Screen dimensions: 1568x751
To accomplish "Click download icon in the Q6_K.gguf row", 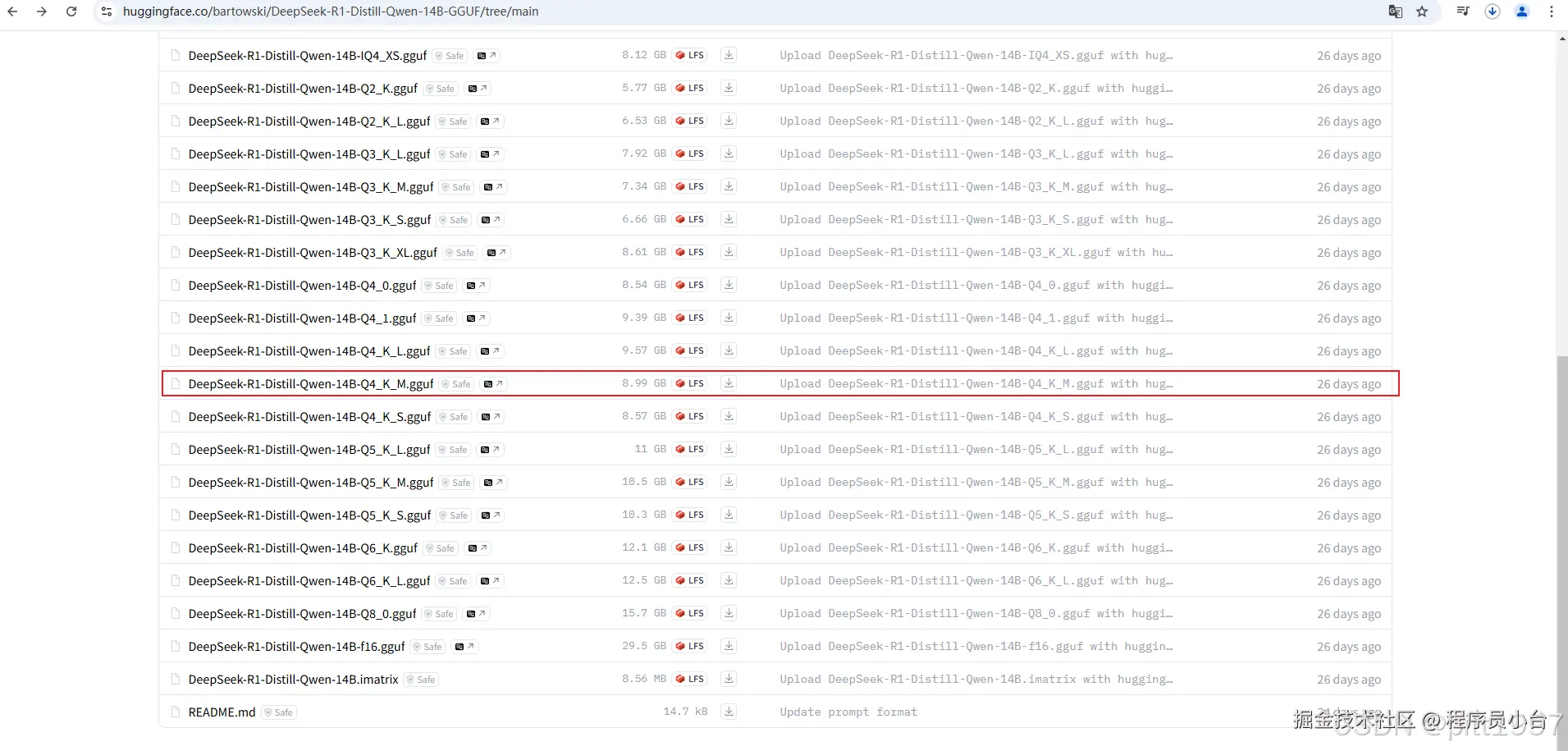I will [729, 547].
